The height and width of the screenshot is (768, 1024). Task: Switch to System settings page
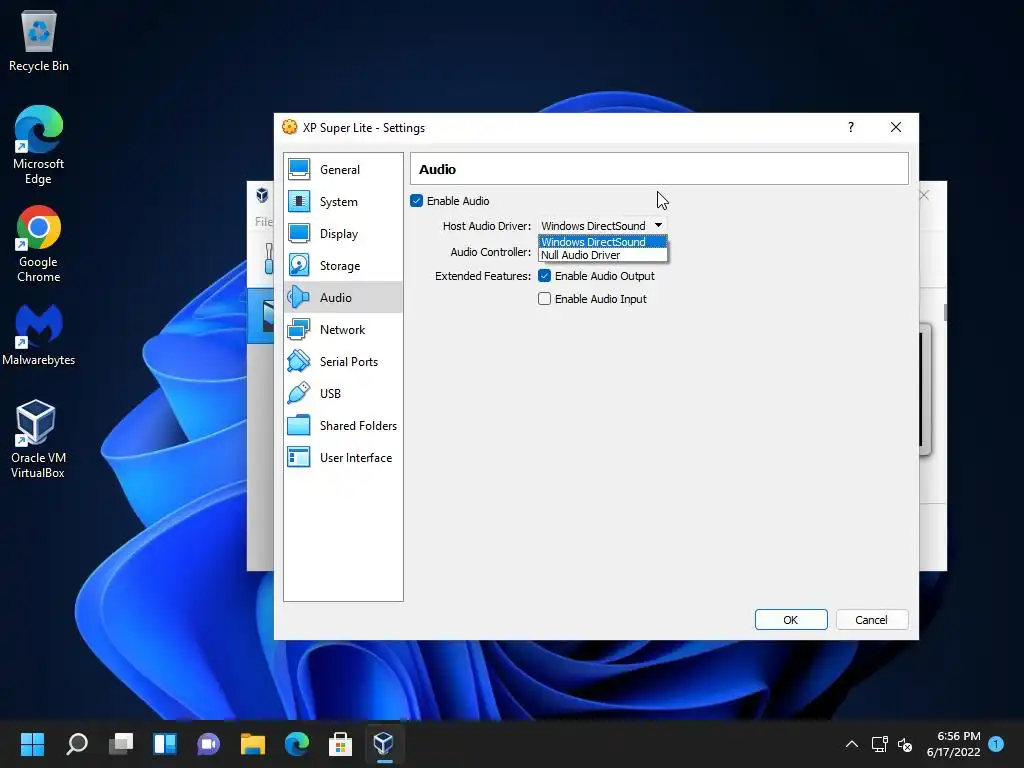(x=344, y=201)
